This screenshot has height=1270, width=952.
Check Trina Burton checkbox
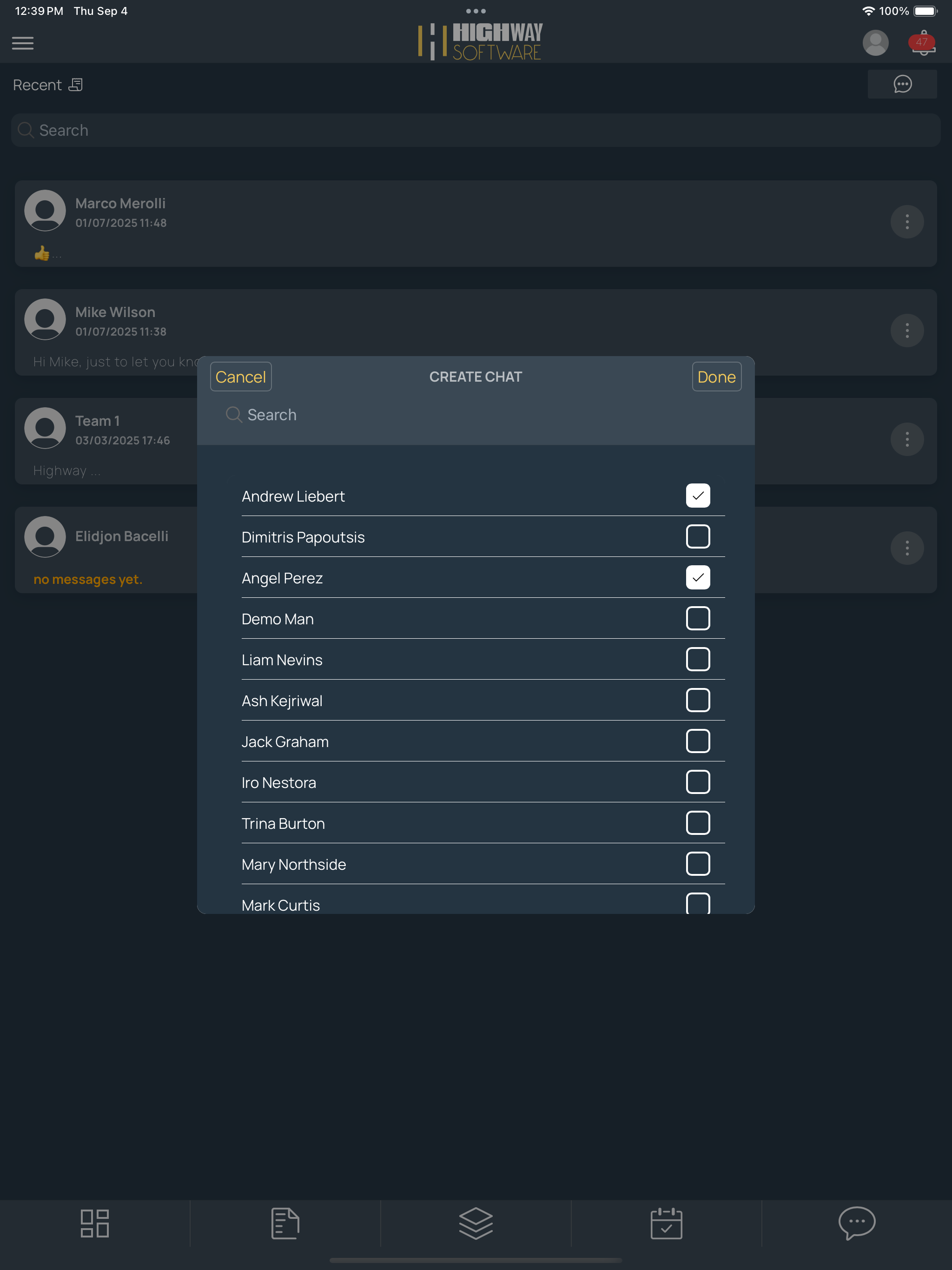pos(698,823)
